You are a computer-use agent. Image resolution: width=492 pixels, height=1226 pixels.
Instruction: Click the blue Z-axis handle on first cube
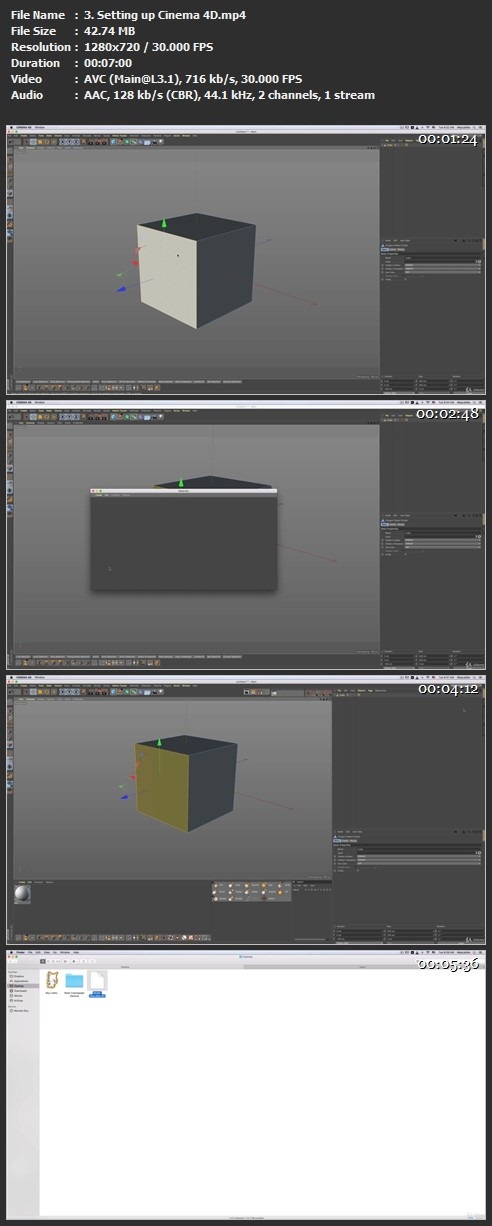122,290
